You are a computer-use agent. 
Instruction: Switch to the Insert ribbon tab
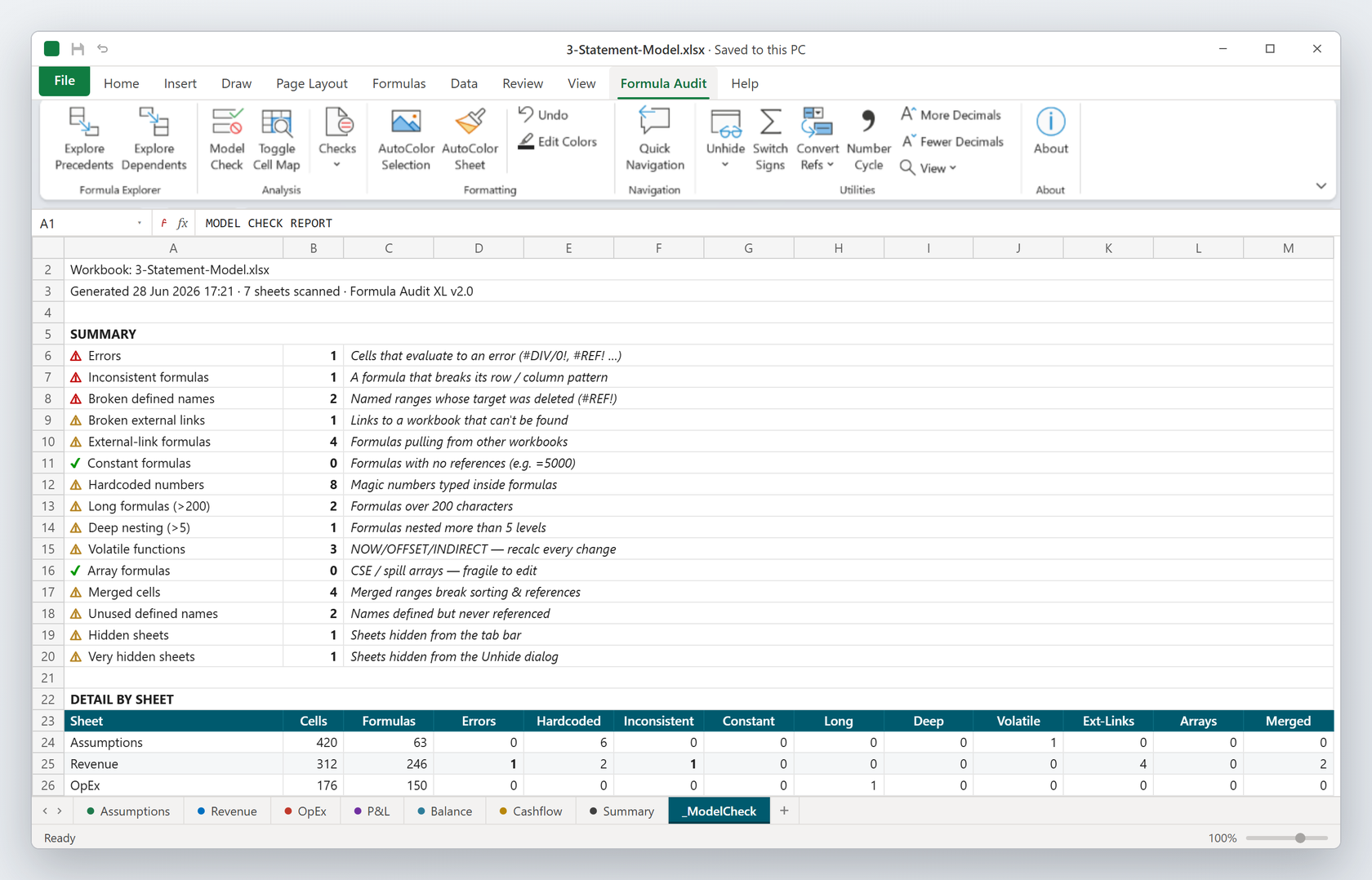tap(180, 83)
